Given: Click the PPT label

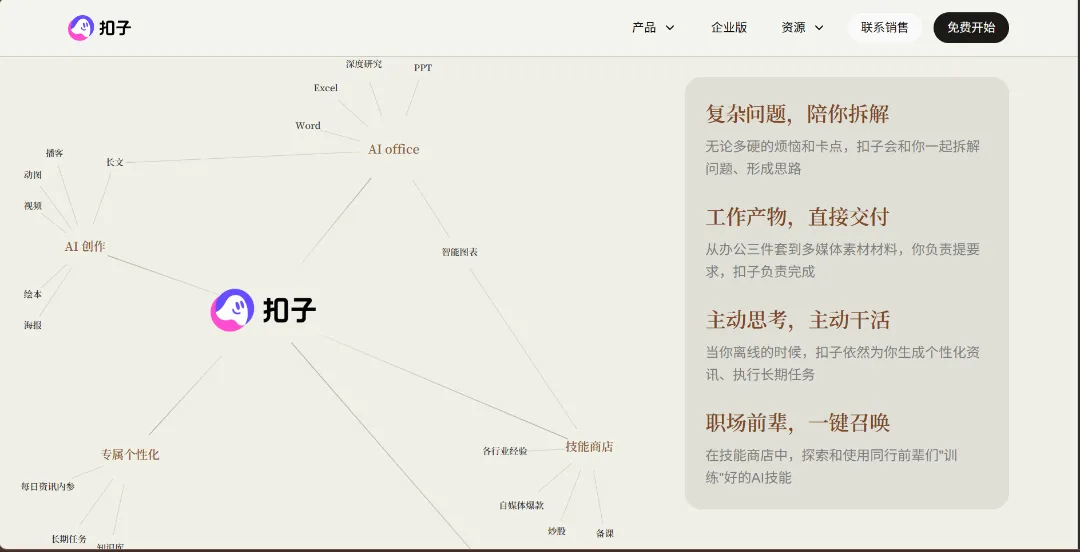Looking at the screenshot, I should [x=423, y=68].
